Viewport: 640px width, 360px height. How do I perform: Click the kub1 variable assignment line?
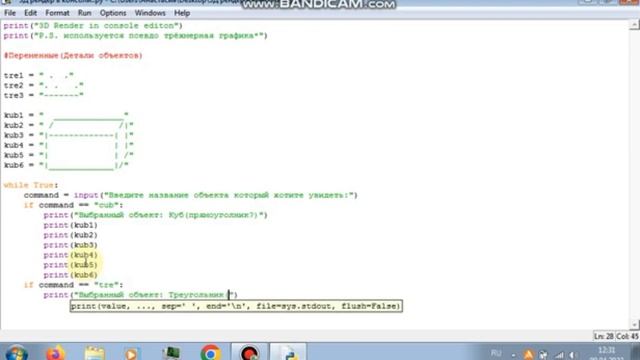[x=66, y=115]
